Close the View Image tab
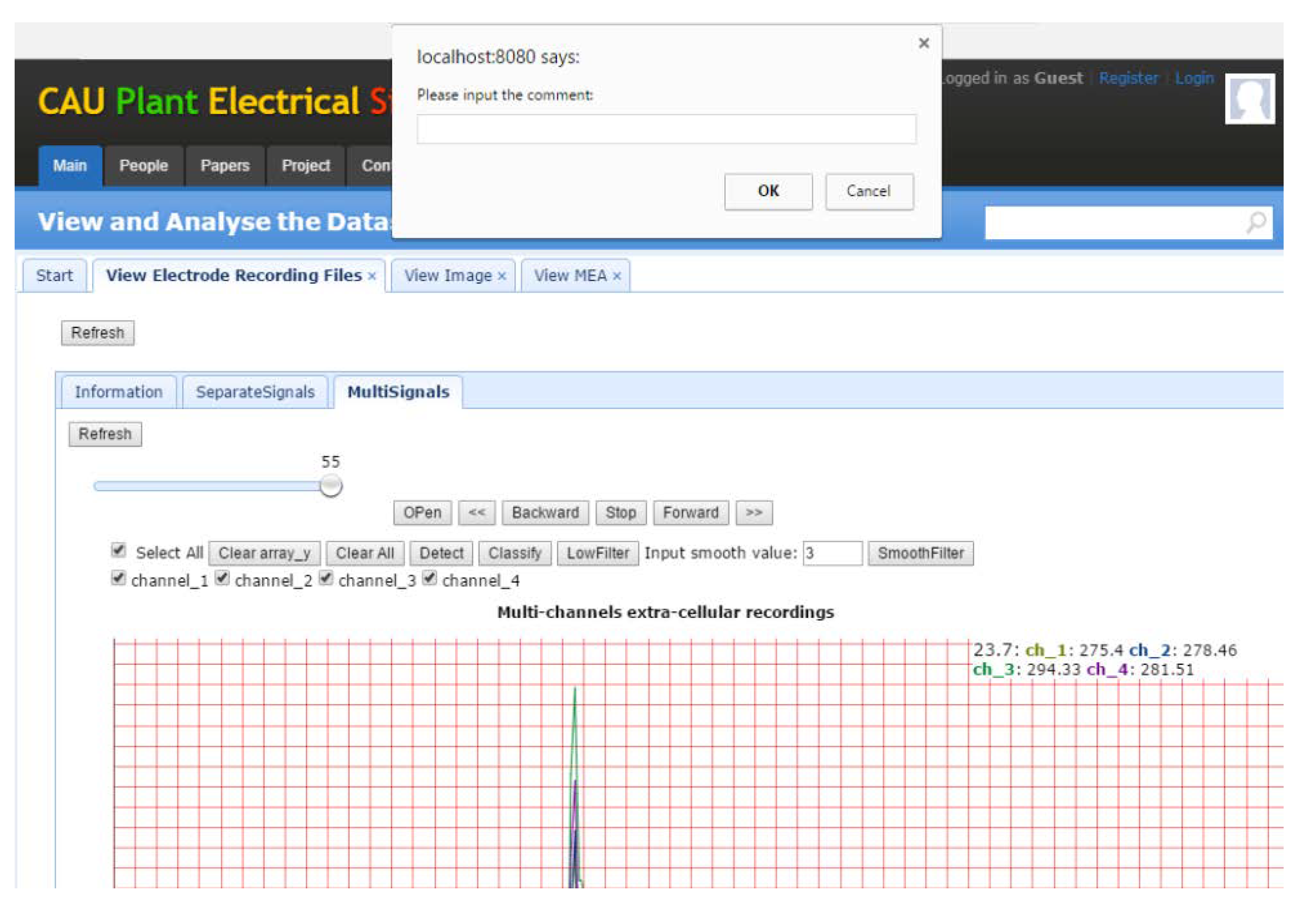This screenshot has height=908, width=1316. [502, 277]
